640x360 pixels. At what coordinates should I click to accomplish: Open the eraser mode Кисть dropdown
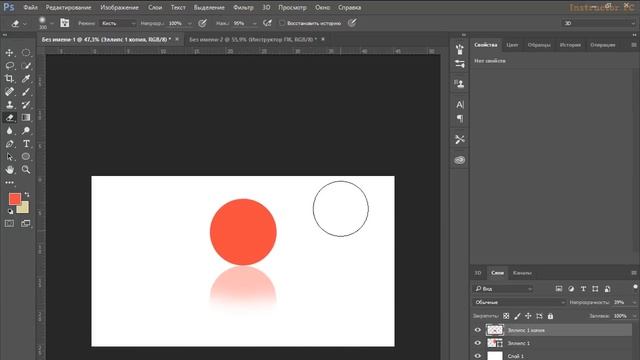(118, 23)
